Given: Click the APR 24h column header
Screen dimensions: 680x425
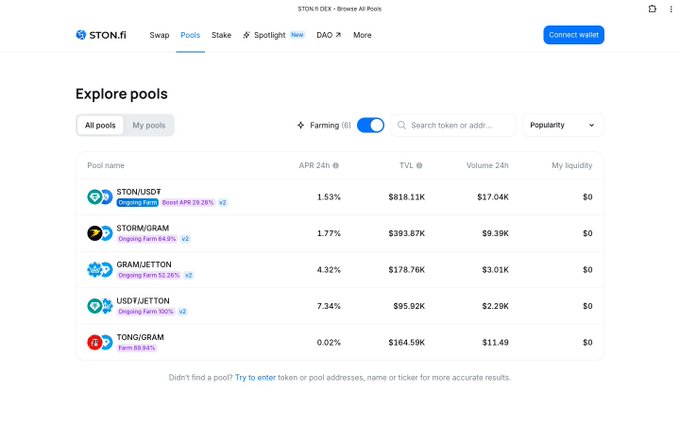Looking at the screenshot, I should point(314,165).
